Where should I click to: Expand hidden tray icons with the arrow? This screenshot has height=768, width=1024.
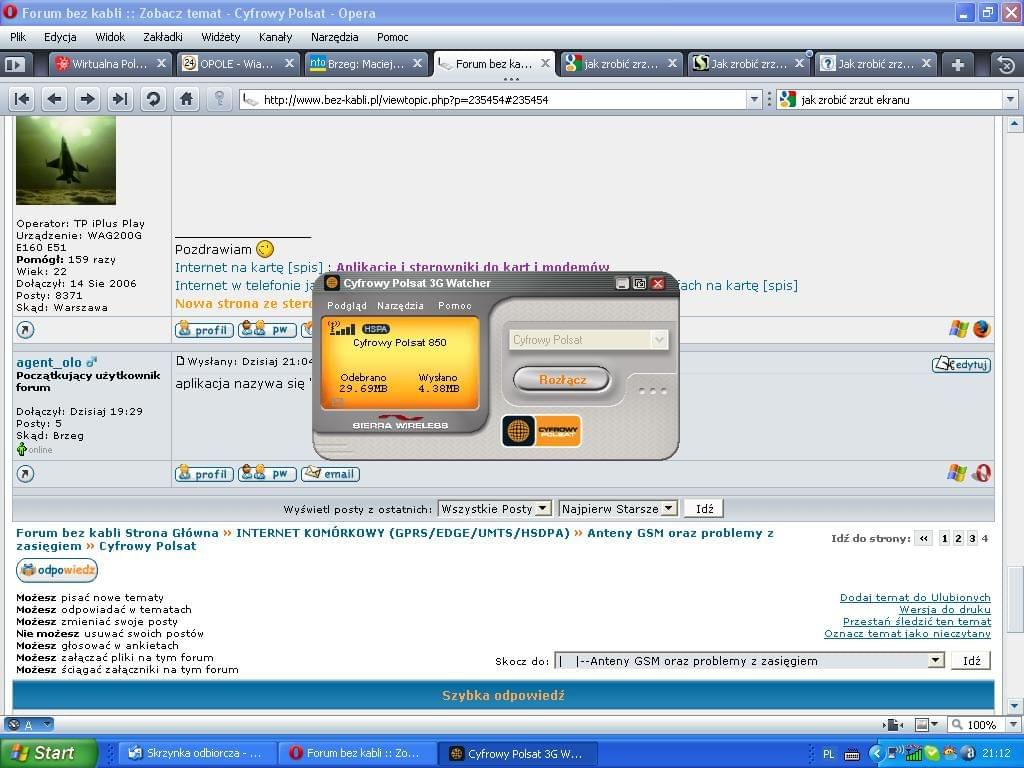[x=877, y=754]
